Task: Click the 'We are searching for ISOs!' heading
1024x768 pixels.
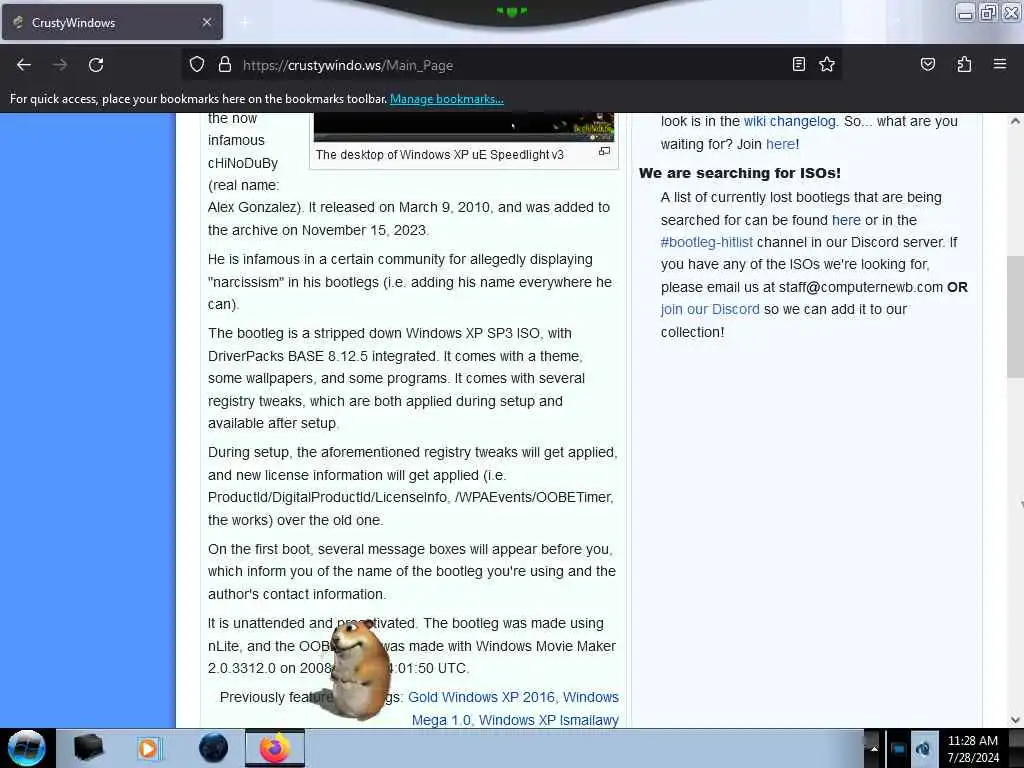Action: coord(740,173)
